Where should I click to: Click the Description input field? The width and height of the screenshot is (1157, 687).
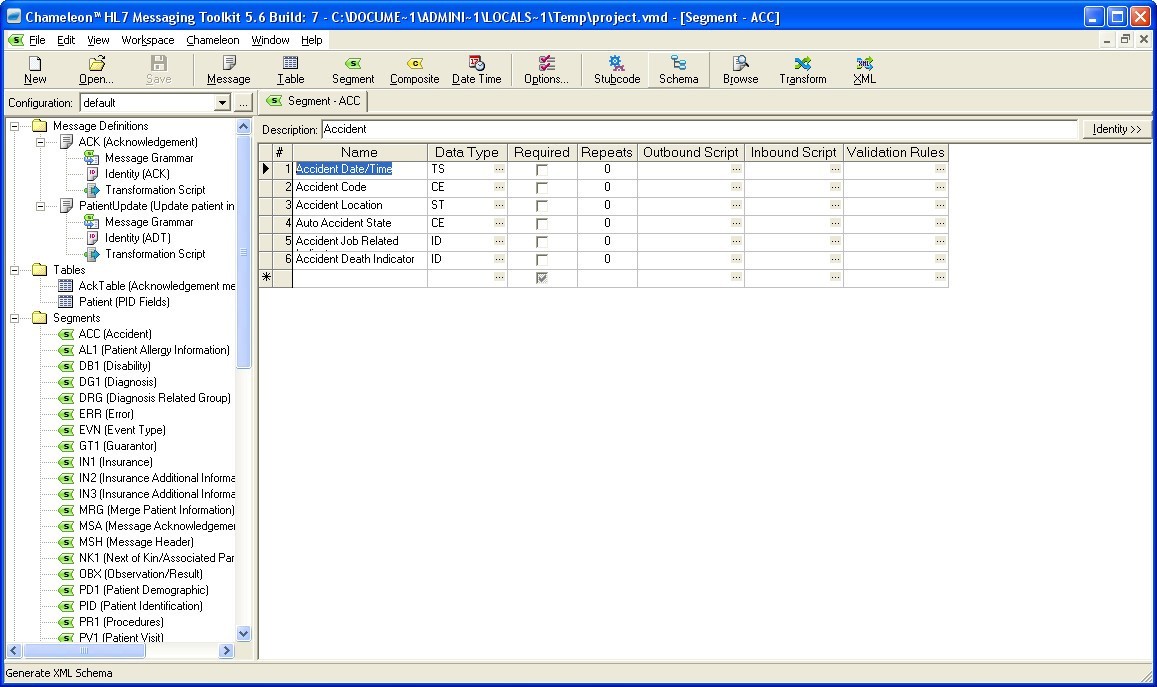click(700, 129)
